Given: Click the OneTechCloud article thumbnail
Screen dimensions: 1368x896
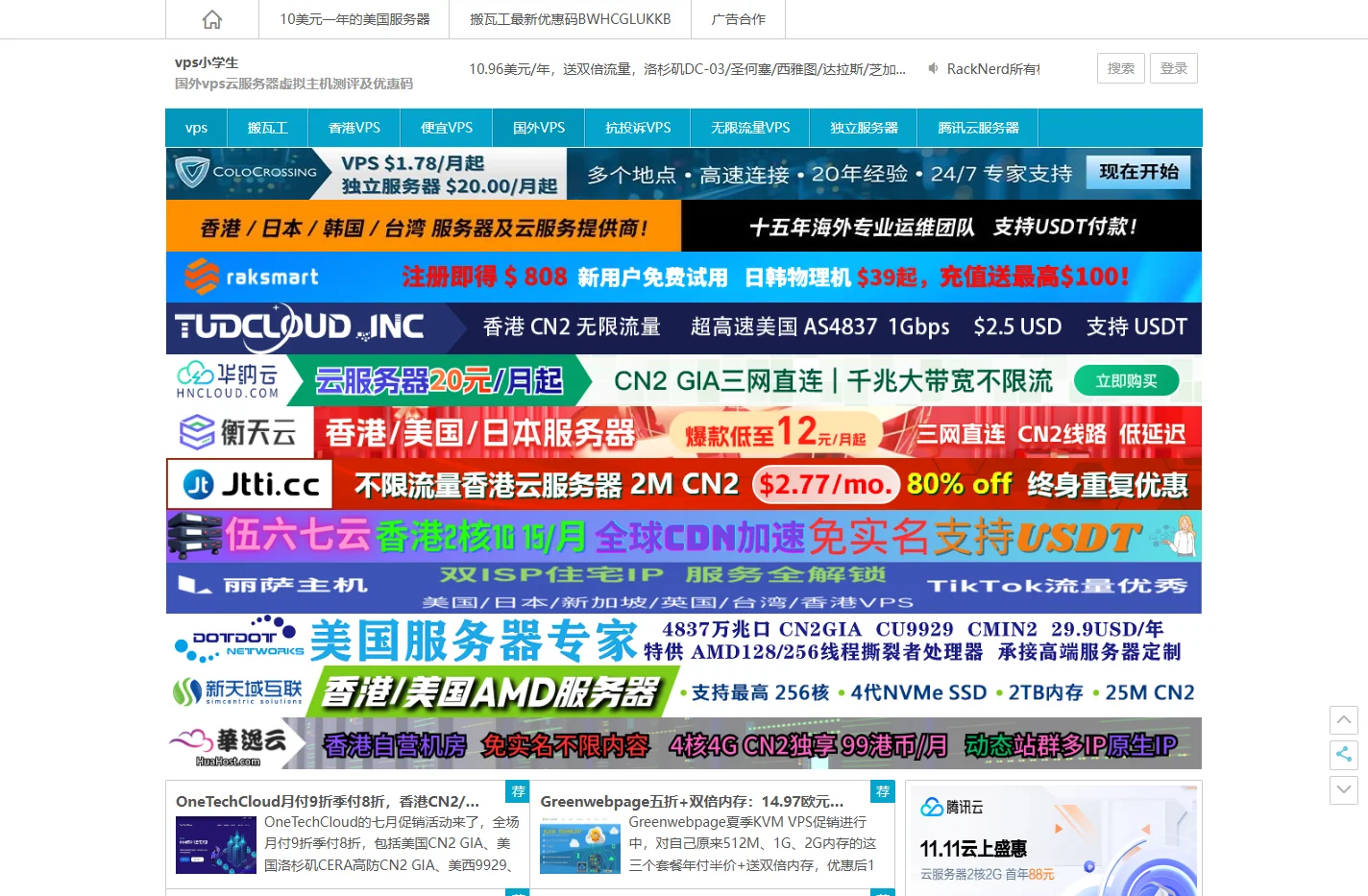Looking at the screenshot, I should 216,845.
